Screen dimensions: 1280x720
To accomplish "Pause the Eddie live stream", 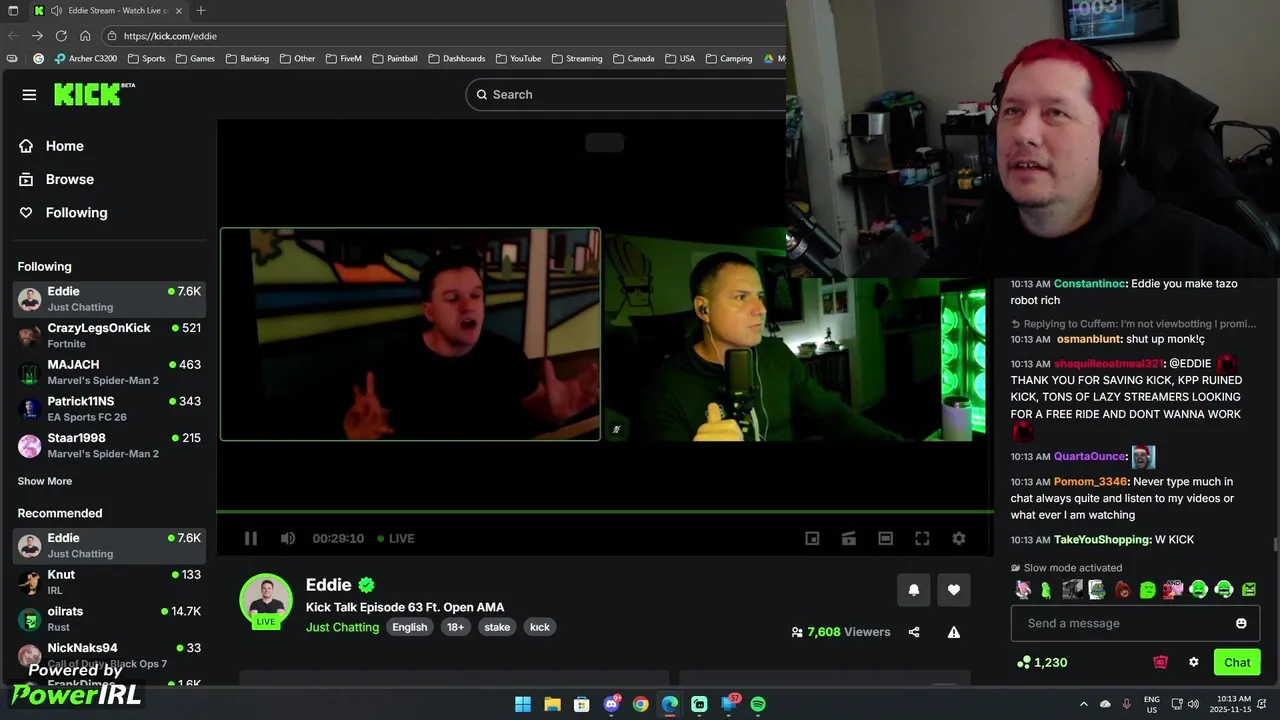I will click(251, 538).
